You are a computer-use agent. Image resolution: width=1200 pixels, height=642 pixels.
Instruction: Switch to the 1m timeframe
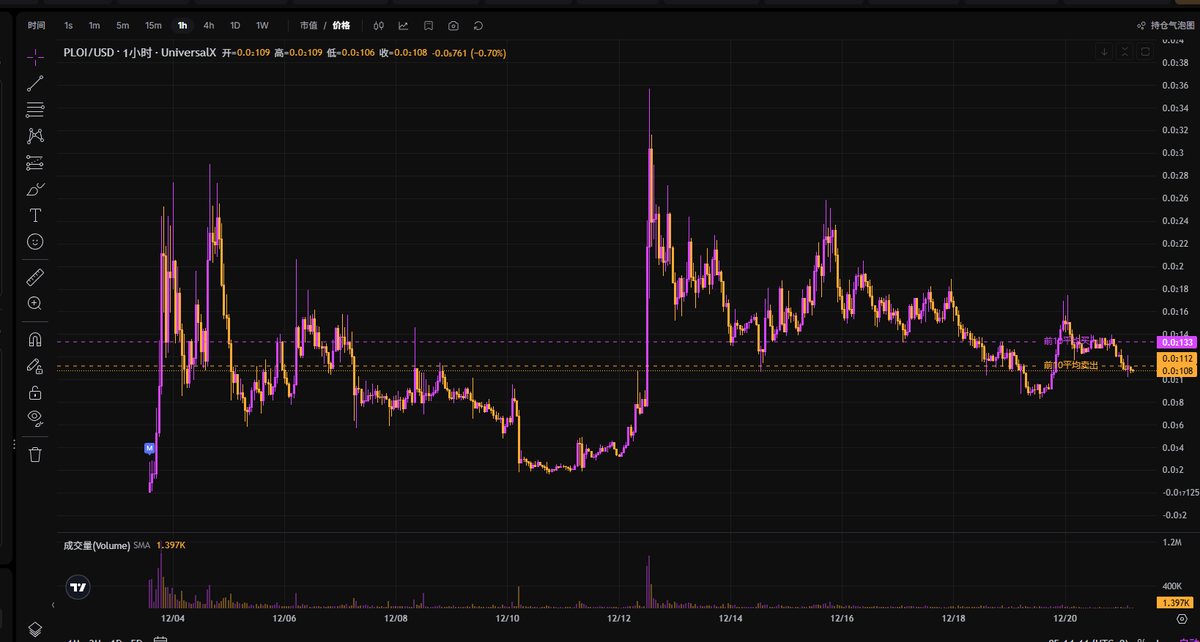pos(94,25)
